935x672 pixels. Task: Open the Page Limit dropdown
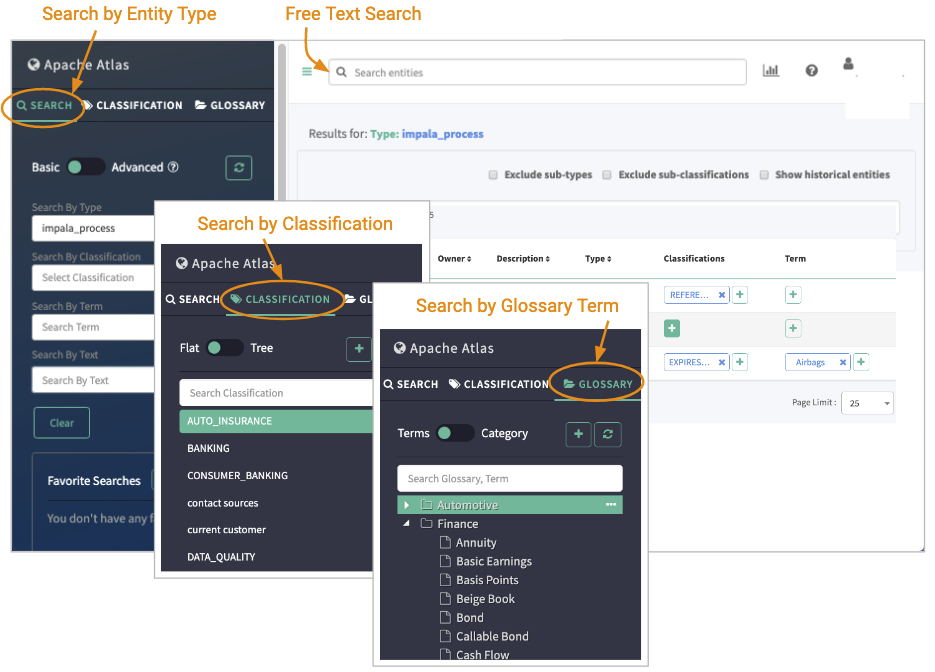867,403
